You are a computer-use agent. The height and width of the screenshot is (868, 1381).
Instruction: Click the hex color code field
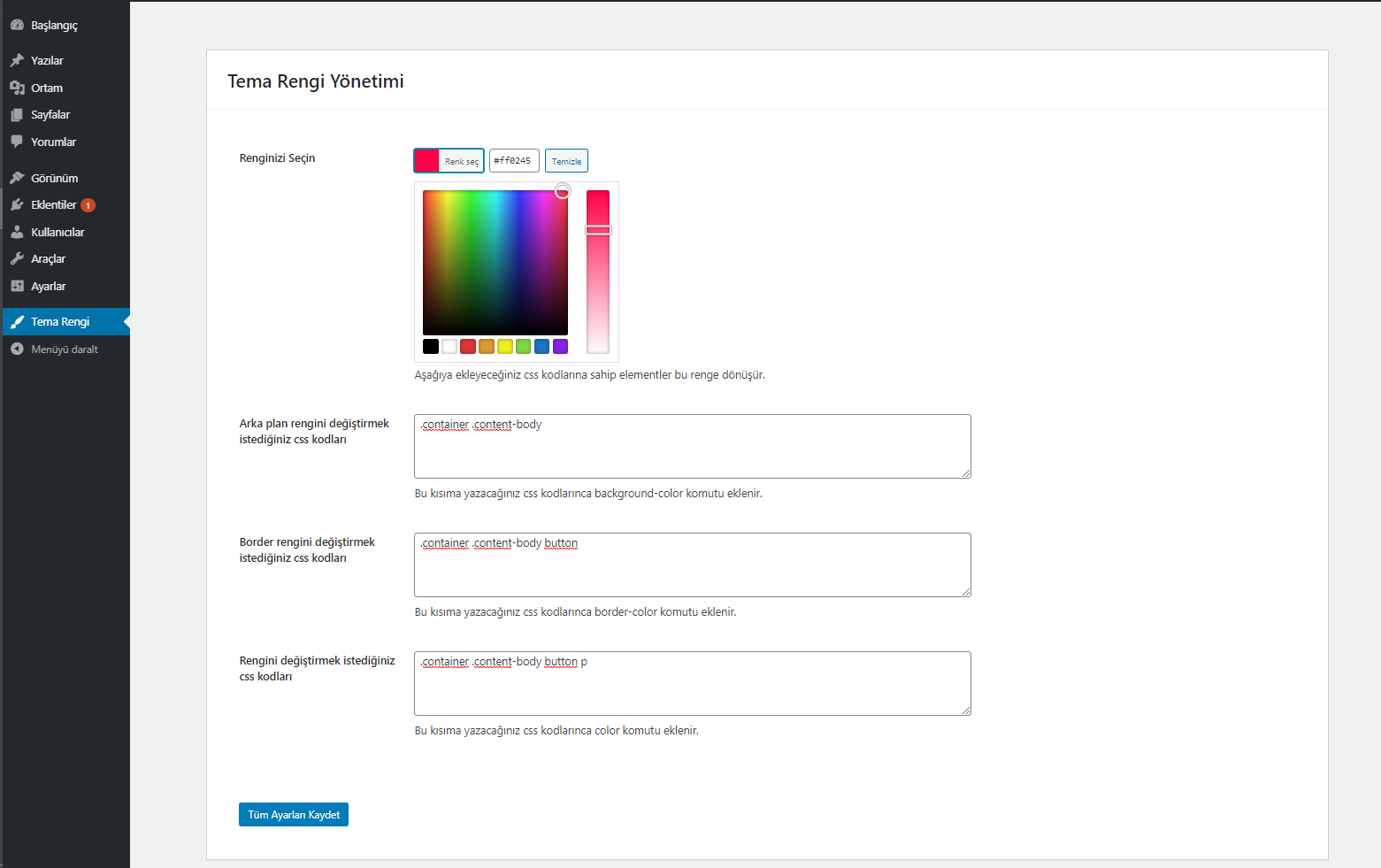514,161
